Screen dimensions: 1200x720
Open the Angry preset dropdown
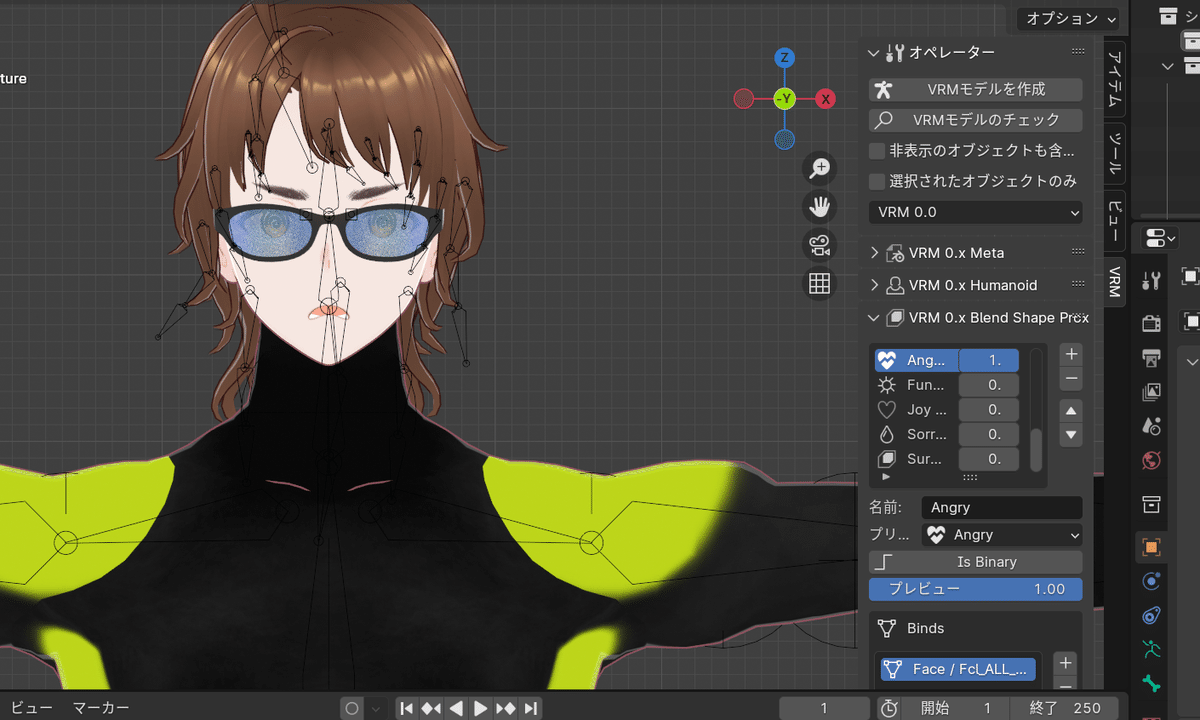tap(1002, 535)
